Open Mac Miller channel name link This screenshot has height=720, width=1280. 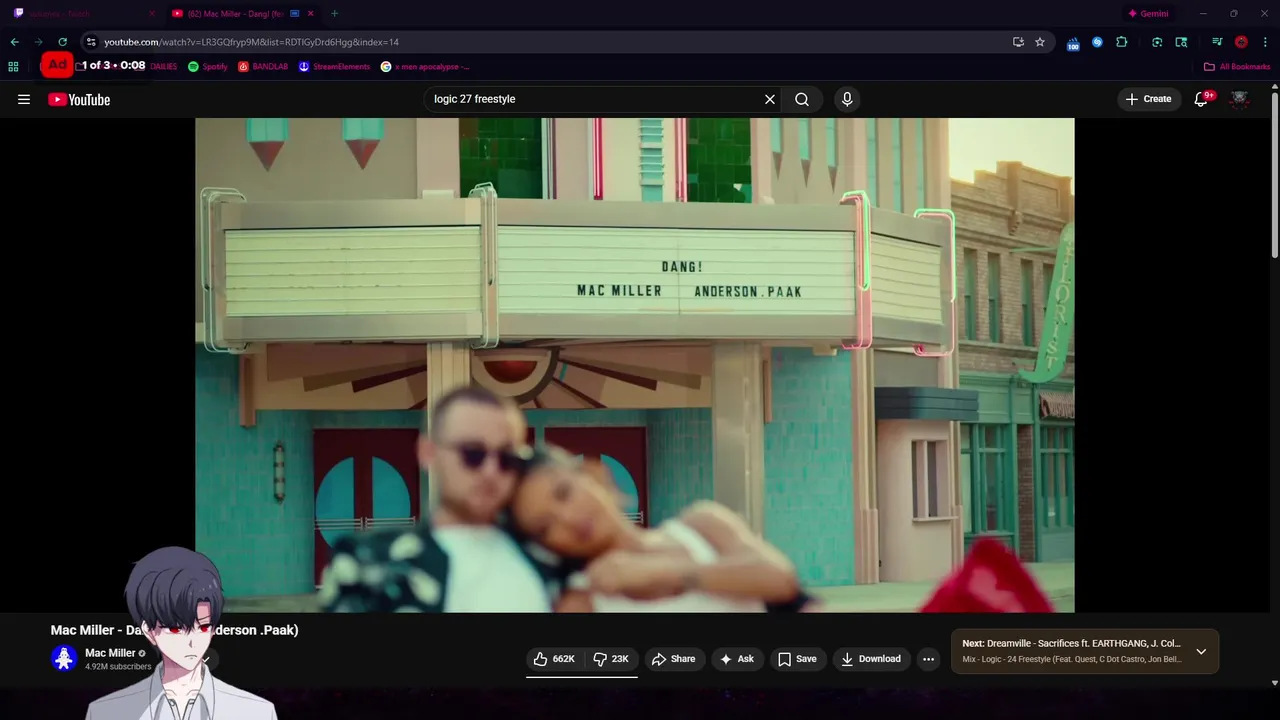click(x=110, y=653)
